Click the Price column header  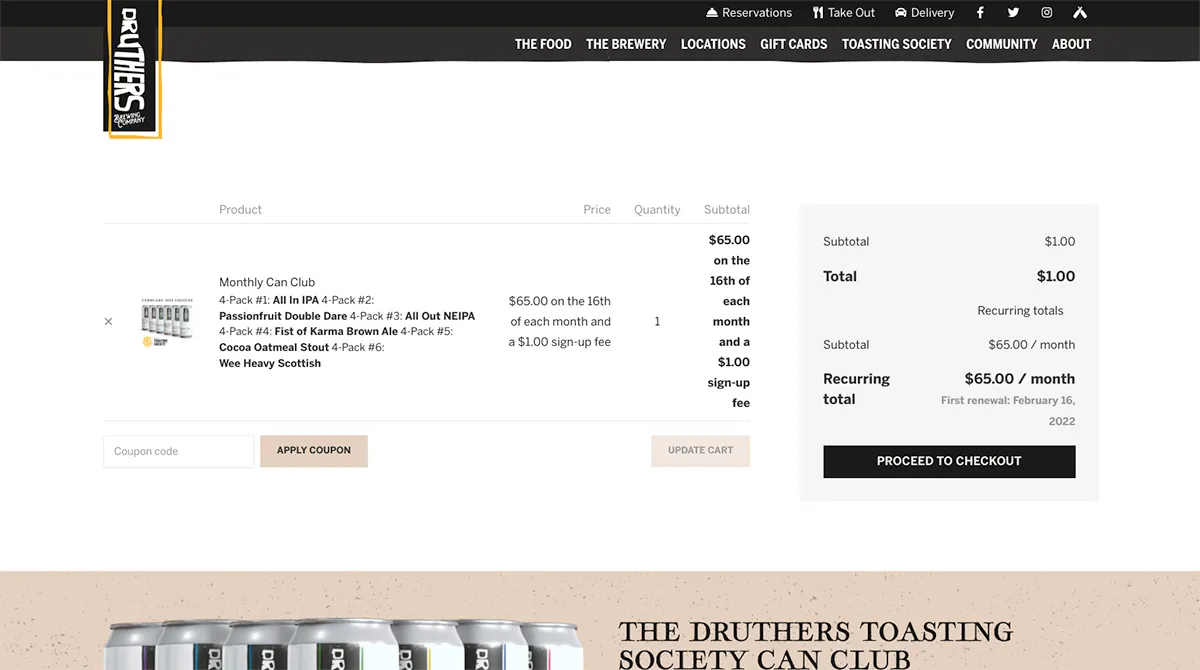pyautogui.click(x=597, y=210)
